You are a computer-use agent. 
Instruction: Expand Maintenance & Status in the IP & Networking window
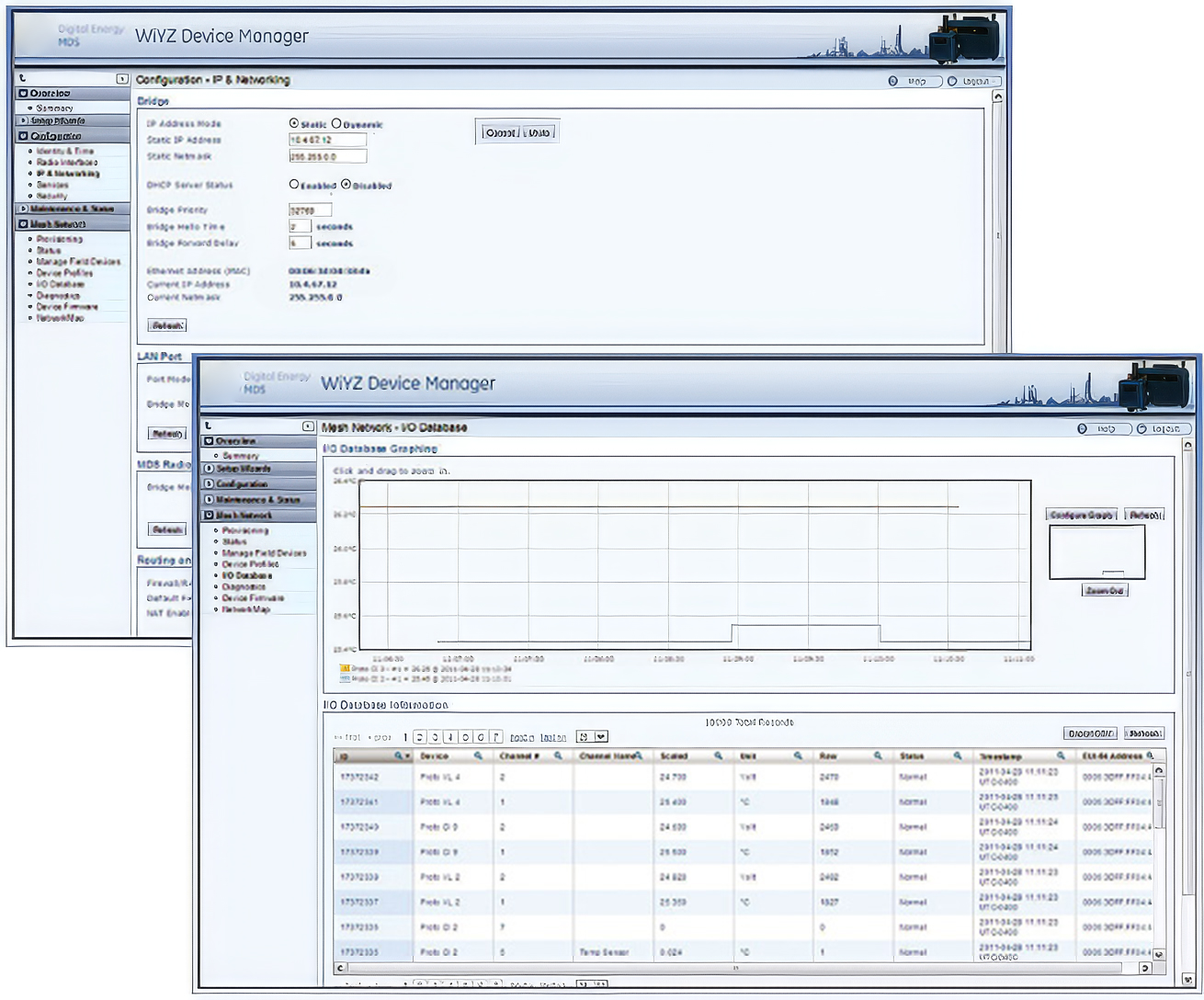(x=24, y=209)
